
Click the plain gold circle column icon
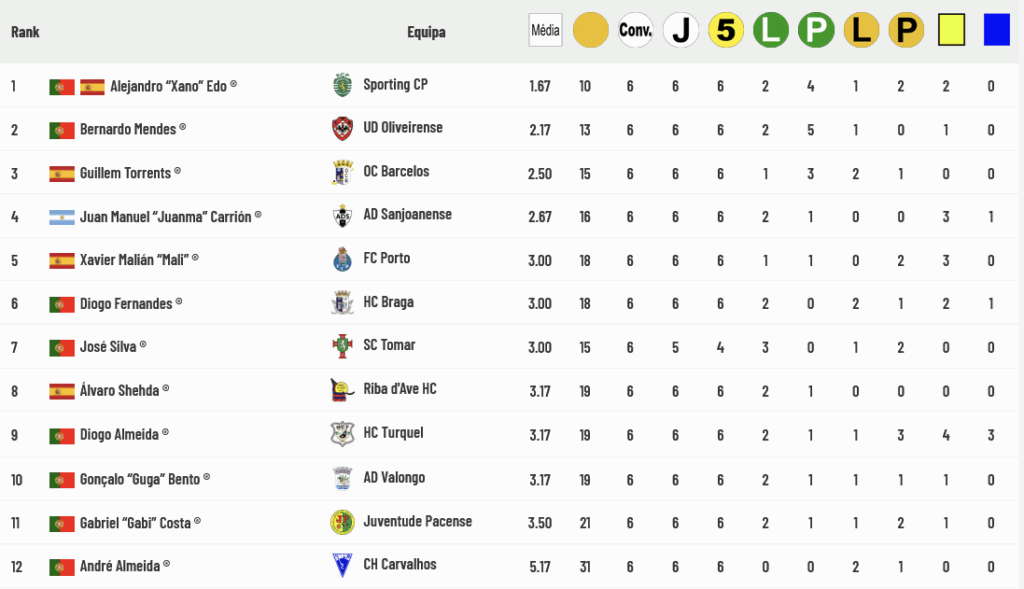[591, 31]
